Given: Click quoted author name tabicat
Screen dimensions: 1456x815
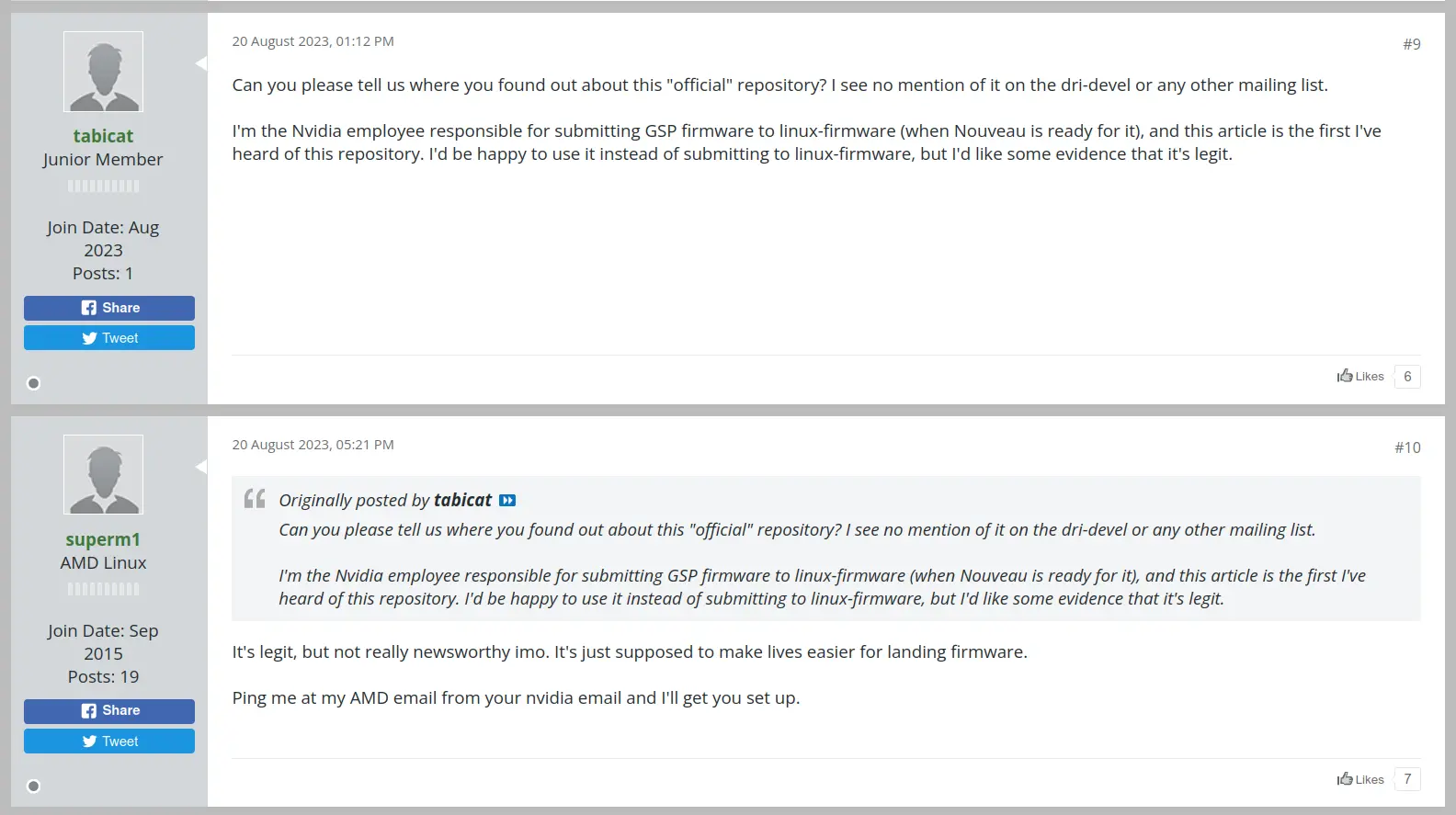Looking at the screenshot, I should pyautogui.click(x=462, y=500).
